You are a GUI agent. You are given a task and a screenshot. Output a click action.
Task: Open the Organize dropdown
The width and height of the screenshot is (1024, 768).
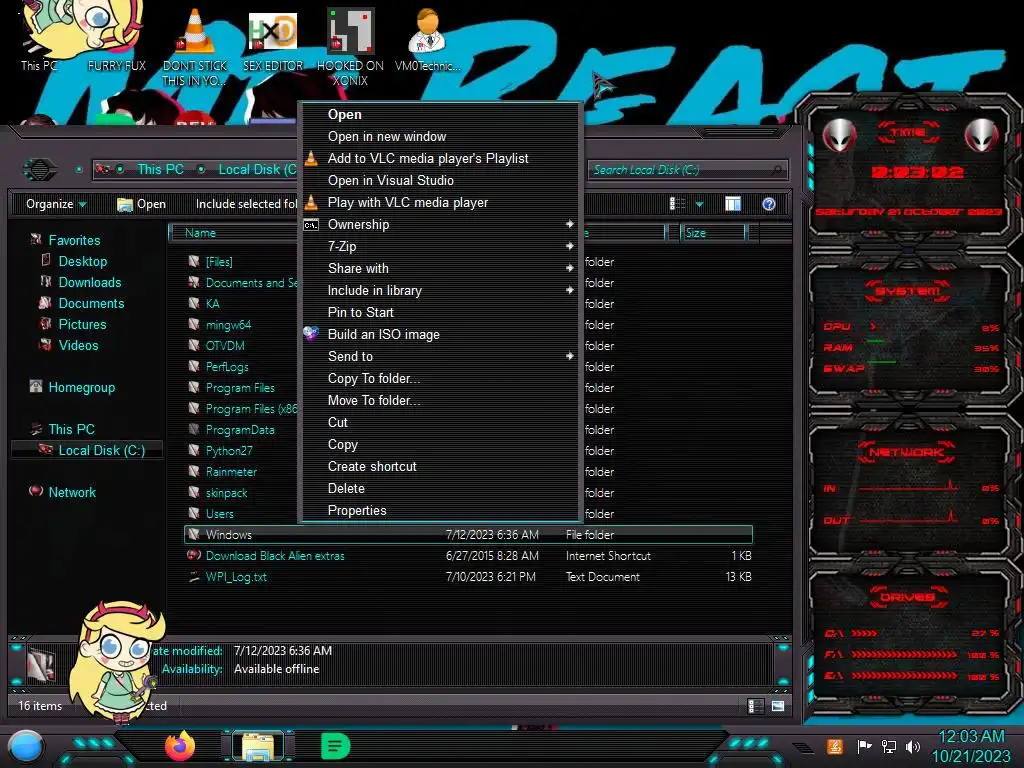pos(56,204)
